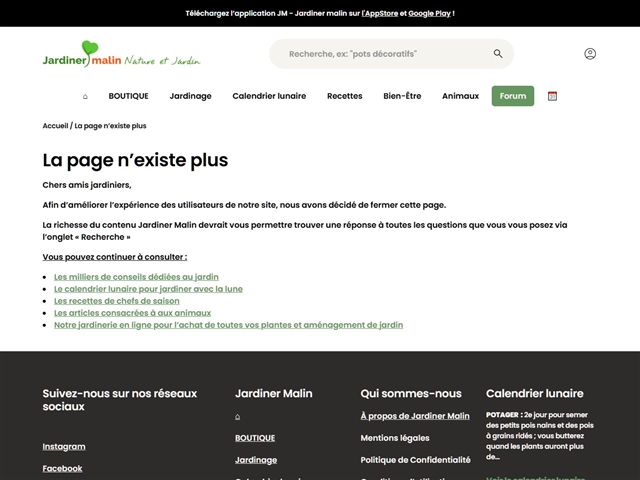This screenshot has height=480, width=640.
Task: Open the calendar icon next to Forum
Action: tap(552, 96)
